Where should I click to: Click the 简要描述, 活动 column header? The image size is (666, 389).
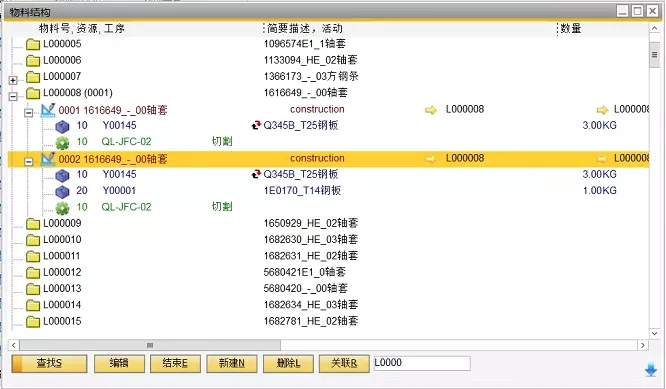[305, 28]
